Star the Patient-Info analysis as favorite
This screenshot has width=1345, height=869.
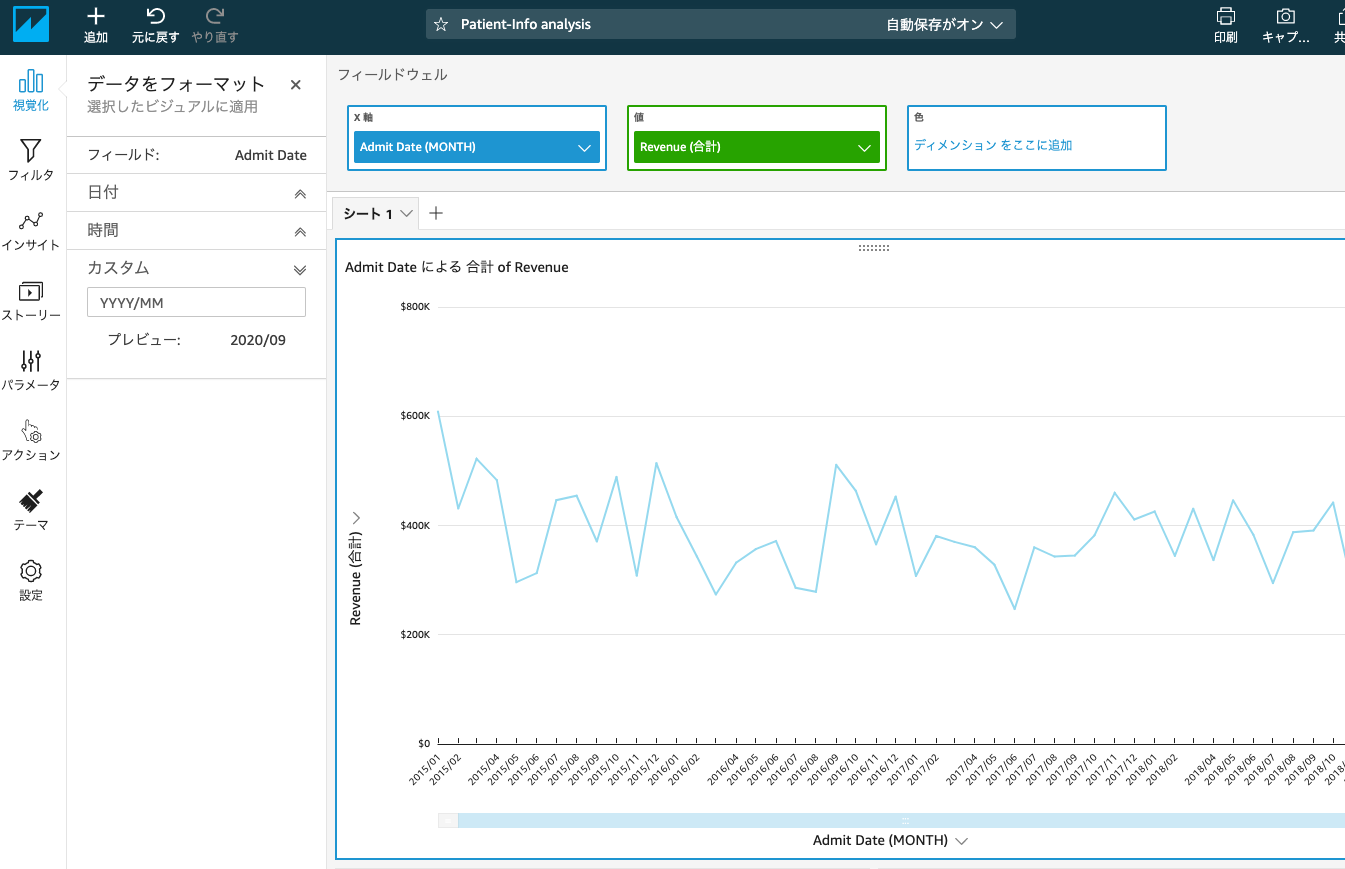441,24
